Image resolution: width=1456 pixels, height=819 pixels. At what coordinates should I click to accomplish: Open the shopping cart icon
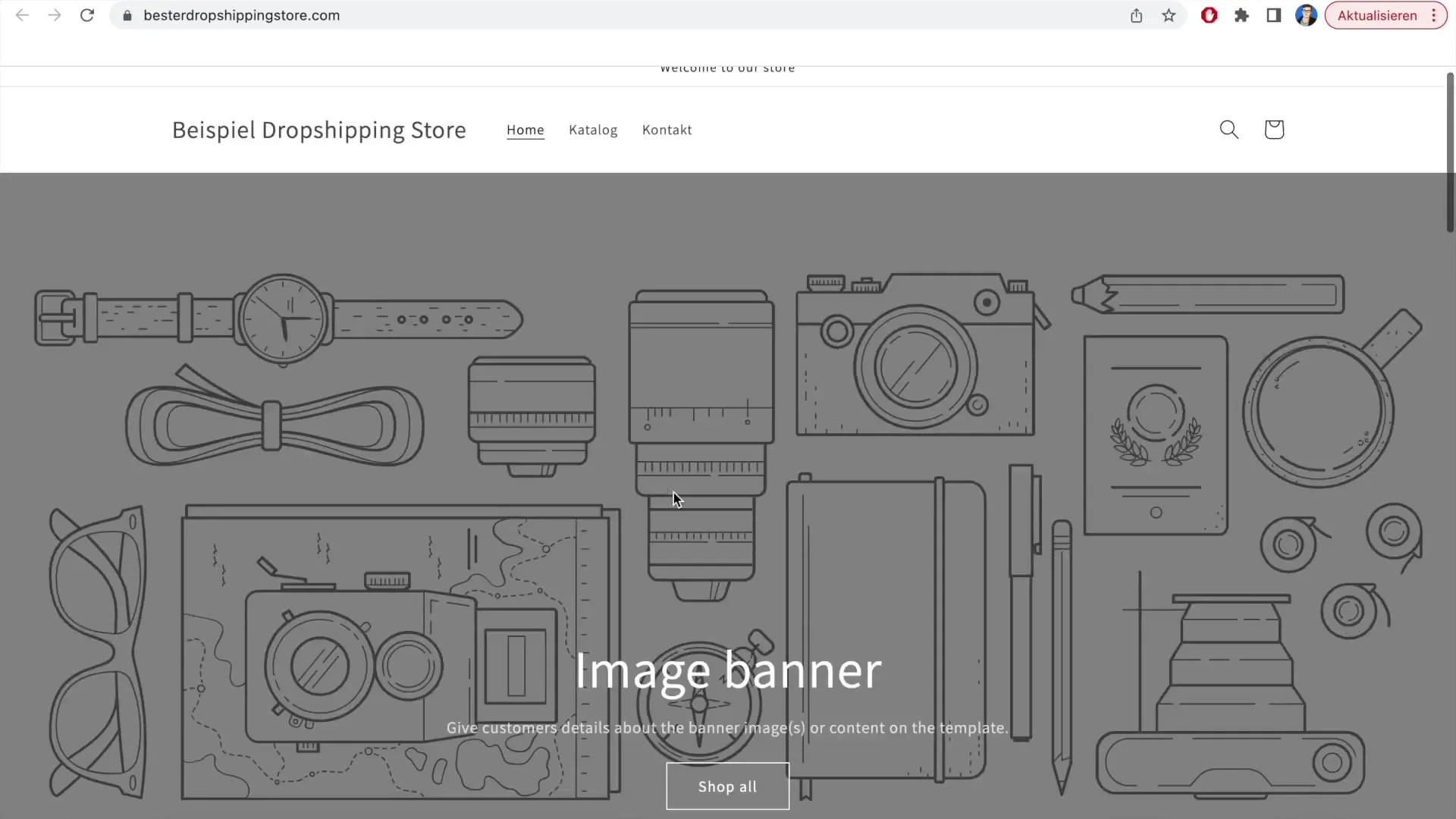click(x=1273, y=129)
